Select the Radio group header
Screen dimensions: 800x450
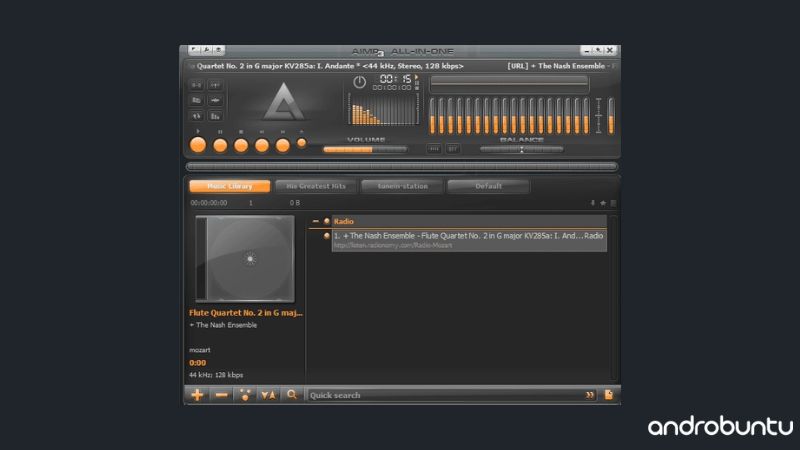click(x=469, y=221)
